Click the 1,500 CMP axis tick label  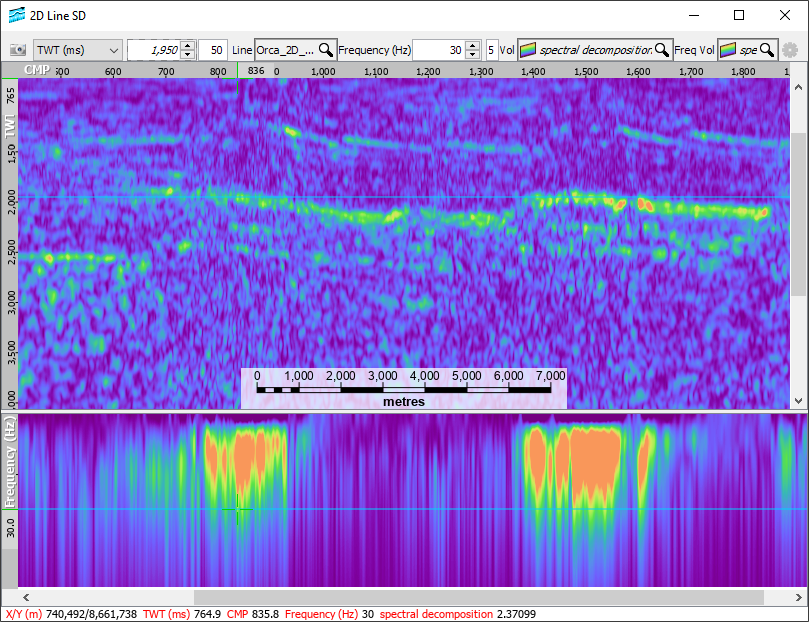[586, 72]
